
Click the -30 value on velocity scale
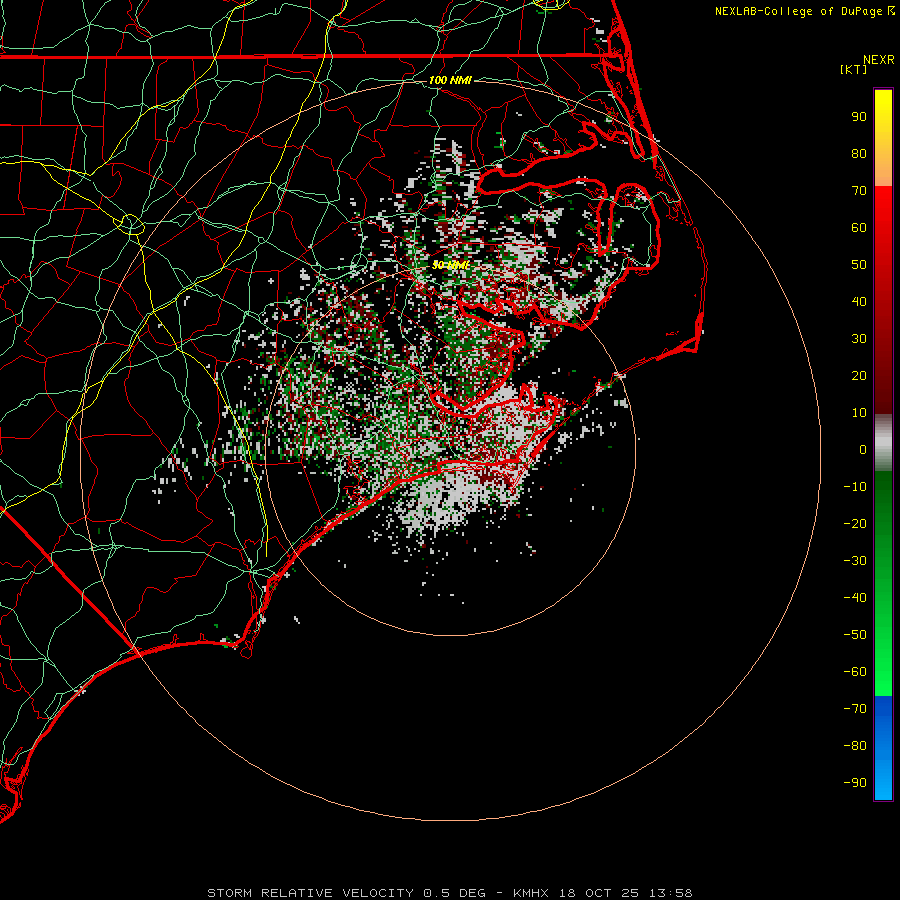click(x=855, y=561)
